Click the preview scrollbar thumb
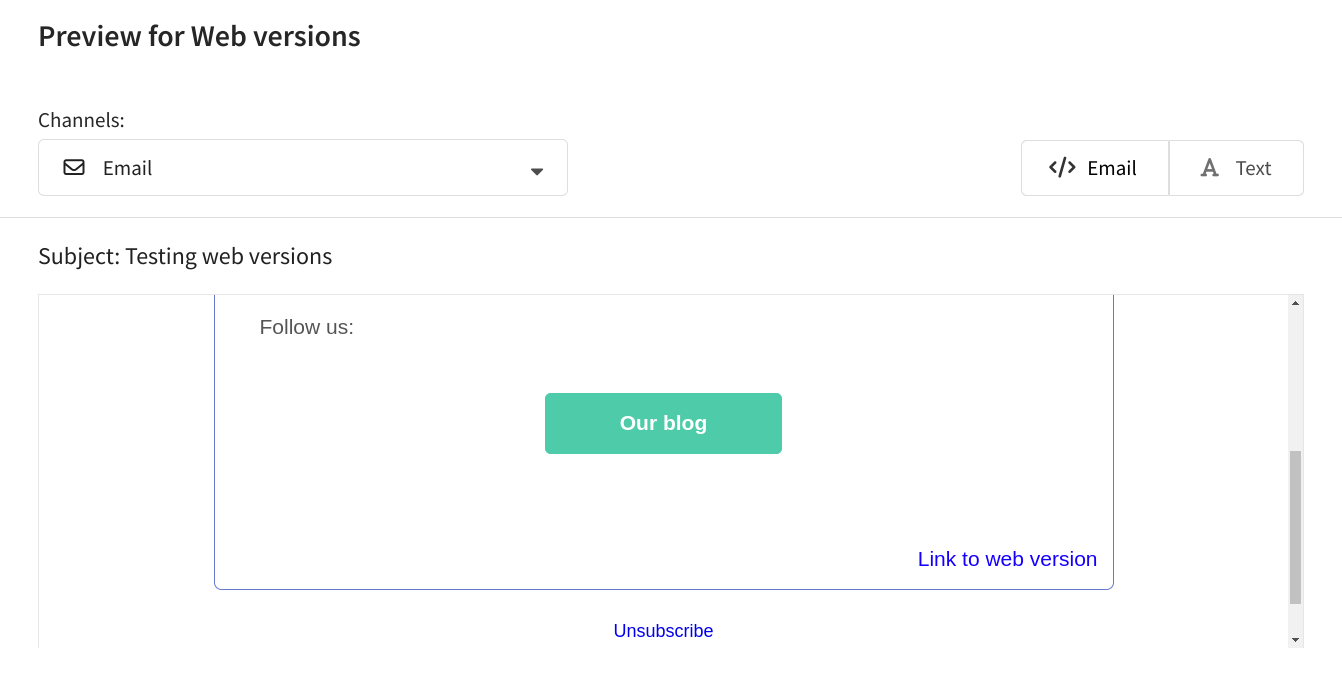The image size is (1342, 696). 1295,527
